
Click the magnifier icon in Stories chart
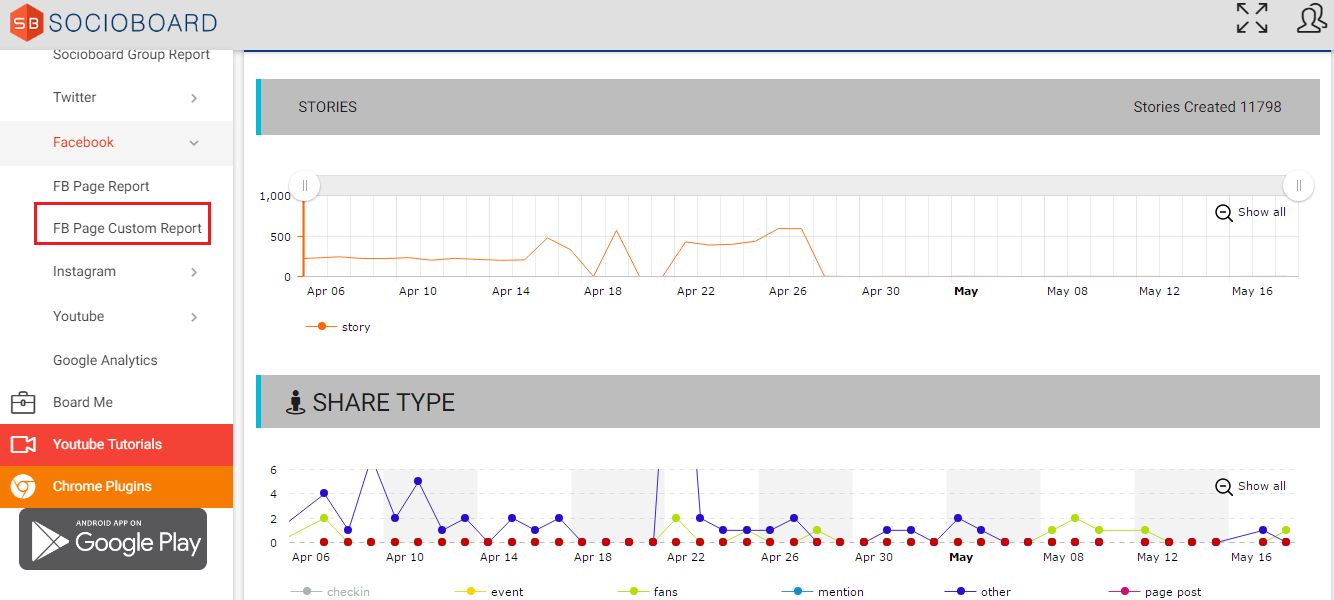[1224, 212]
